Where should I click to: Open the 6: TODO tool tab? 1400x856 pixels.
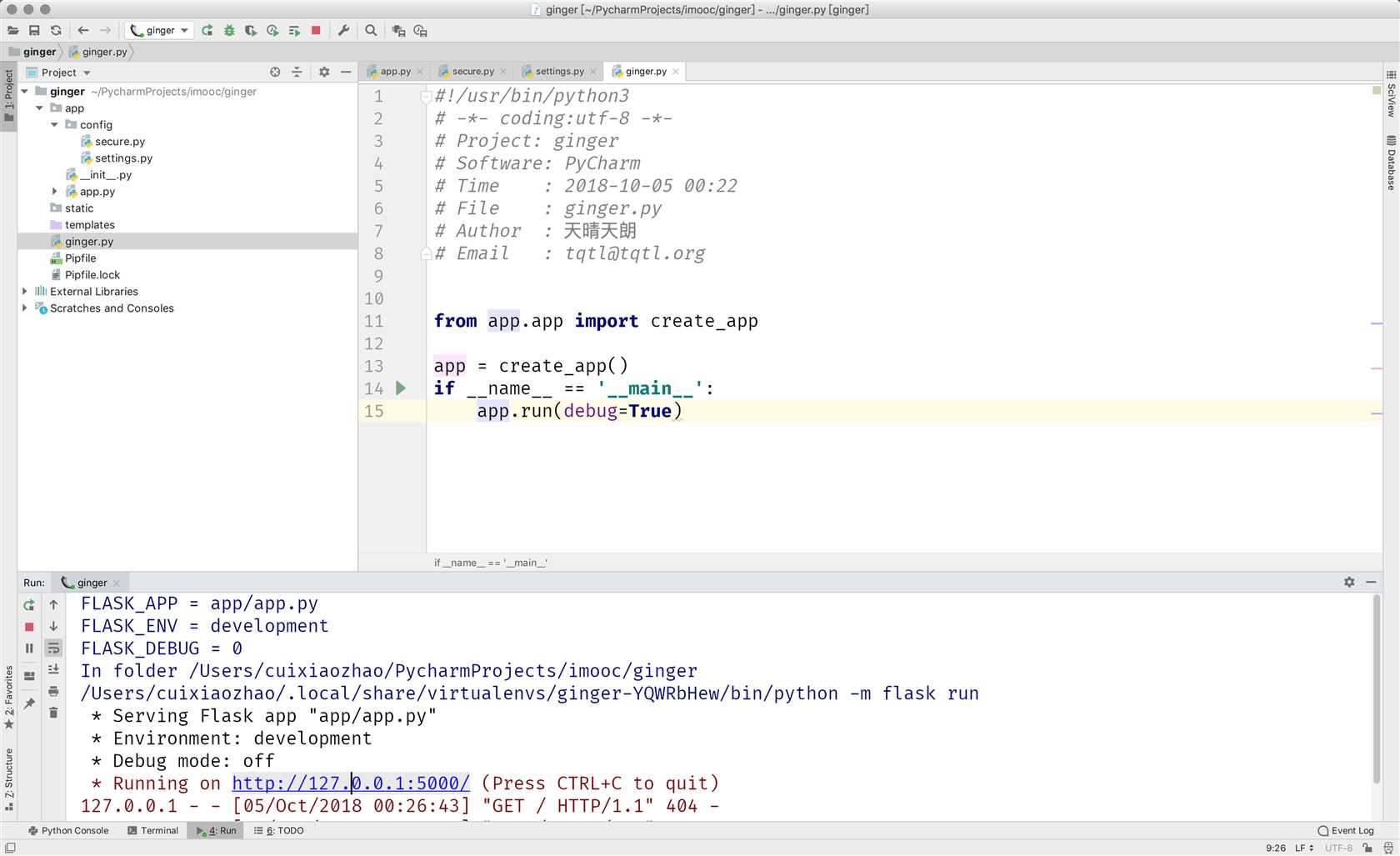(279, 831)
